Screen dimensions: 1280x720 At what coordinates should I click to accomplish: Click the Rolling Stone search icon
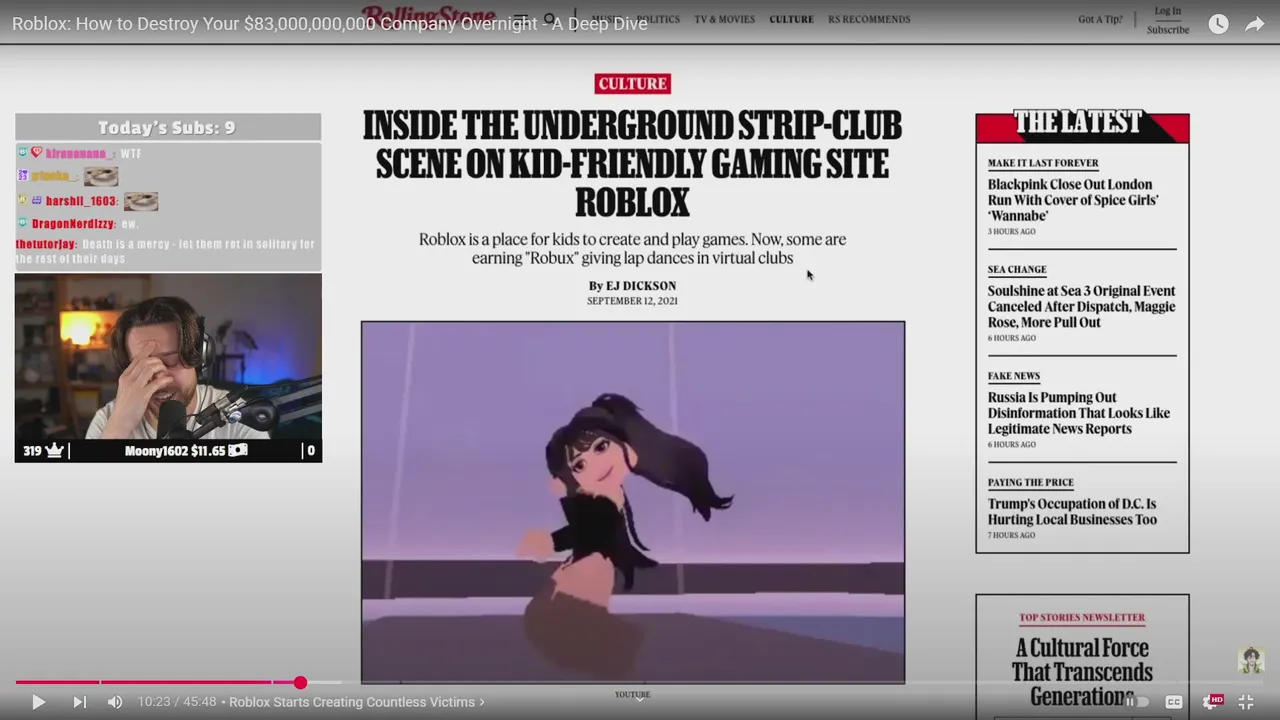550,18
